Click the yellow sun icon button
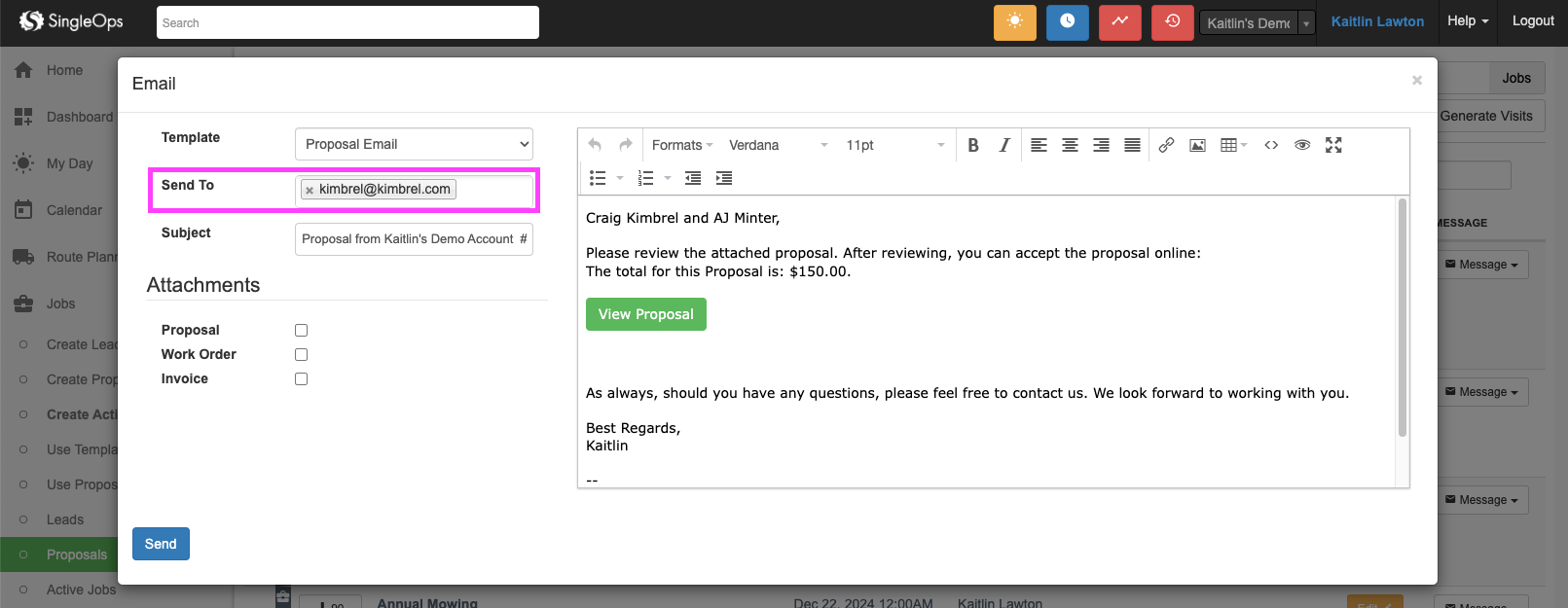 [x=1014, y=21]
